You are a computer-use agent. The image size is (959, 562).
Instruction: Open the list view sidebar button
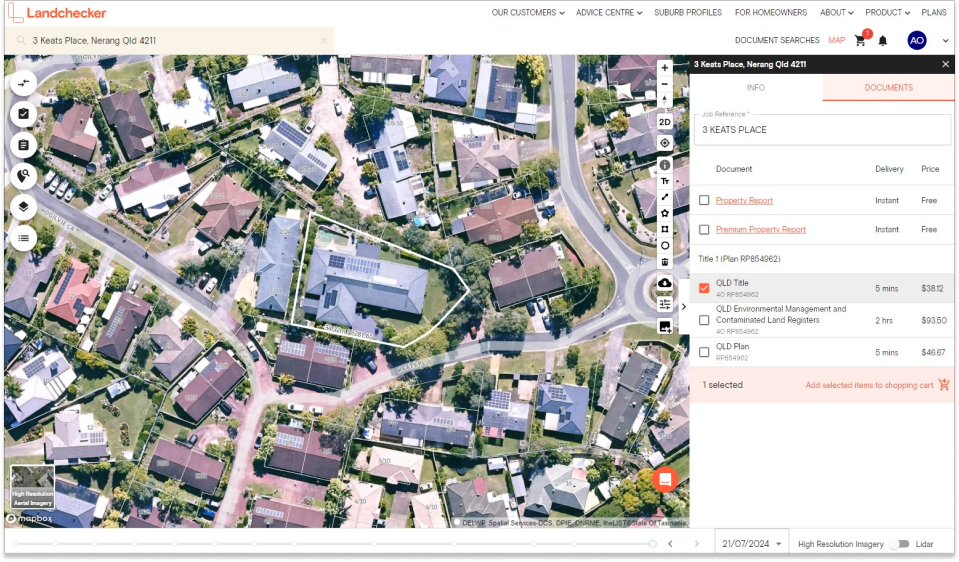pyautogui.click(x=24, y=238)
